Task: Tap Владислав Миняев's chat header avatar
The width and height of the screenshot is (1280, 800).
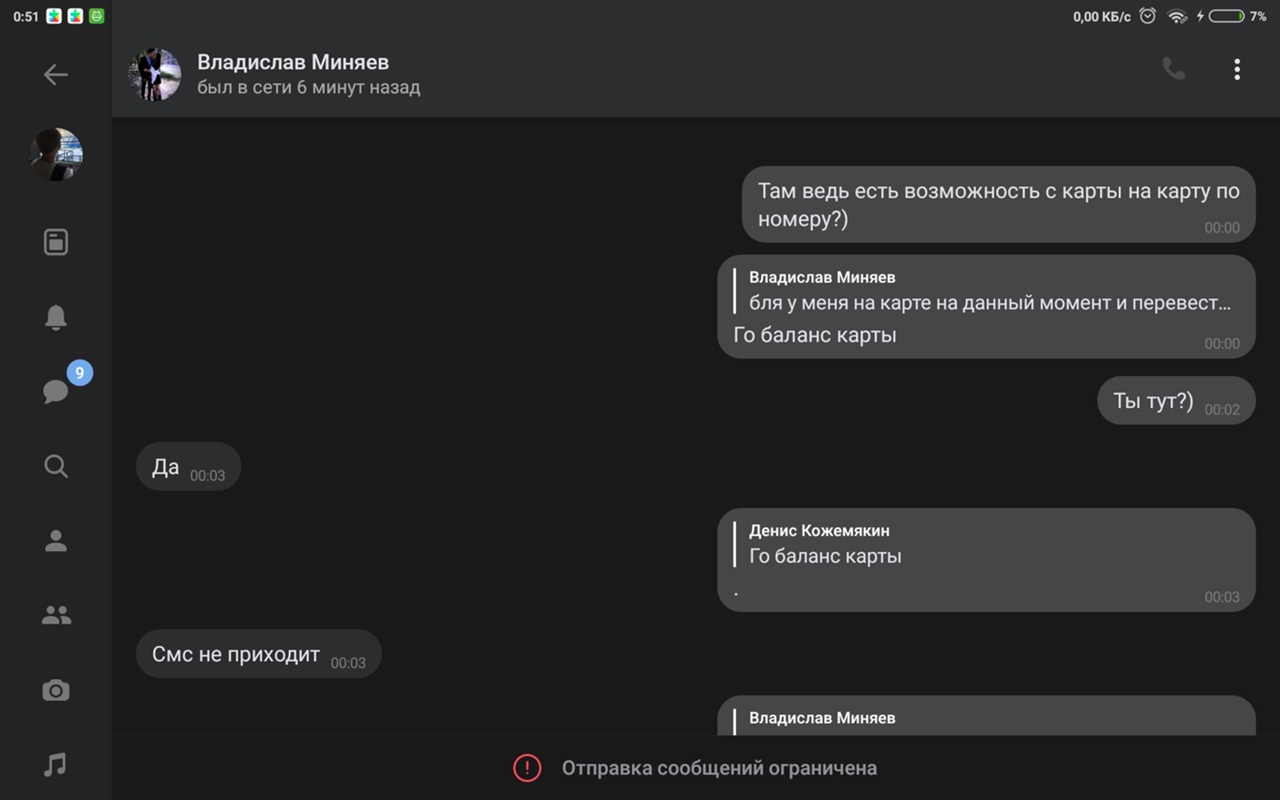Action: 154,75
